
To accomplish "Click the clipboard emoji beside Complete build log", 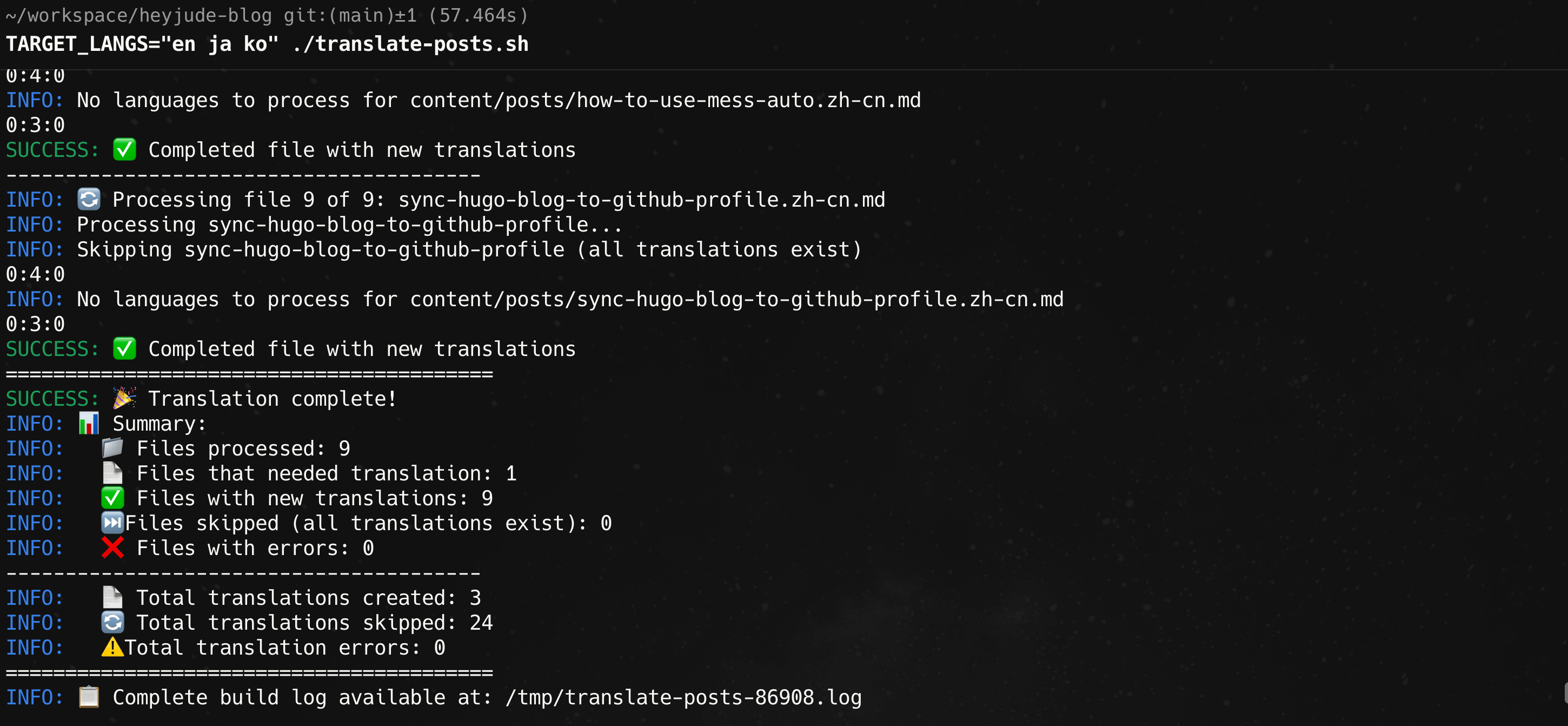I will click(x=89, y=697).
